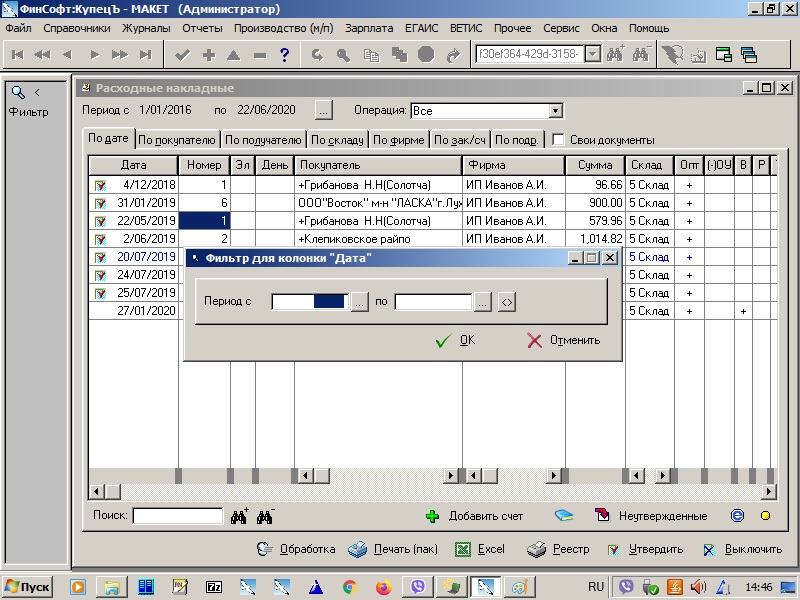Viewport: 800px width, 600px height.
Task: Delete record with minus toolbar icon
Action: [x=260, y=55]
